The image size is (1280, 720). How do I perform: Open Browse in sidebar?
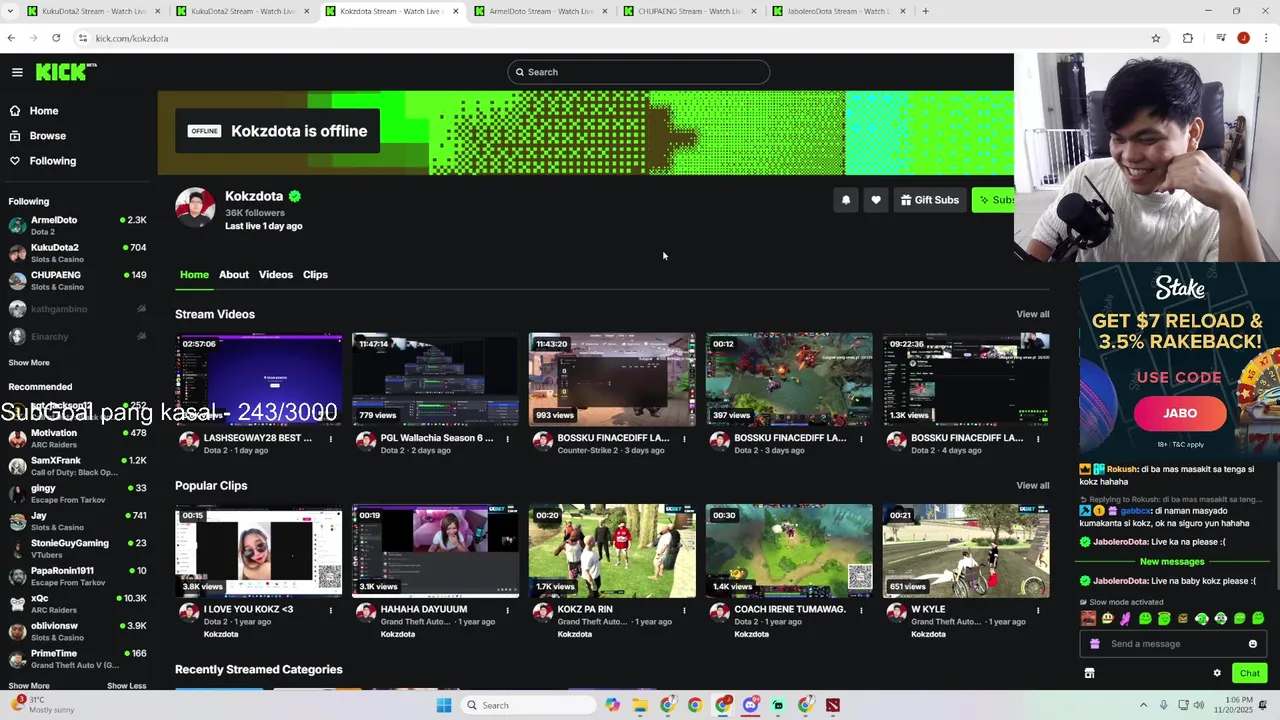47,136
